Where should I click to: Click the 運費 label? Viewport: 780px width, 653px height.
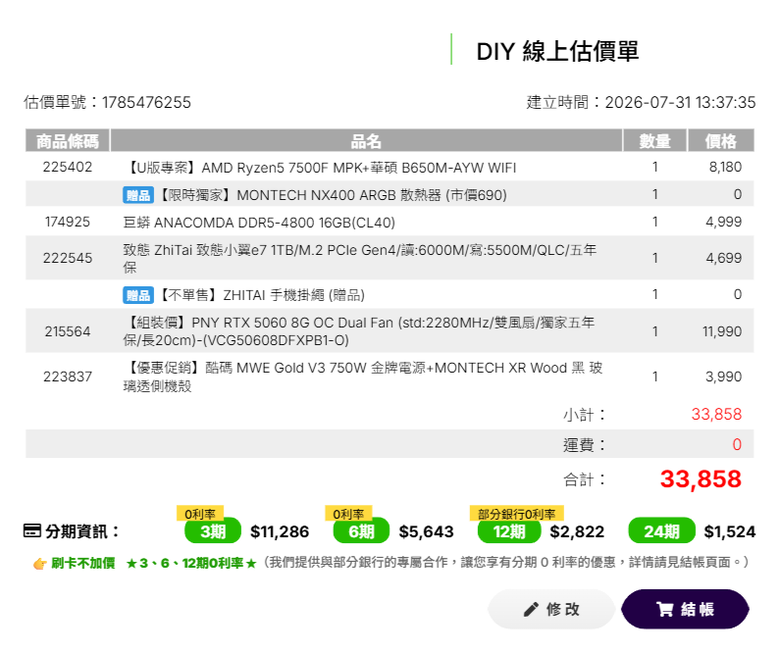click(x=584, y=445)
